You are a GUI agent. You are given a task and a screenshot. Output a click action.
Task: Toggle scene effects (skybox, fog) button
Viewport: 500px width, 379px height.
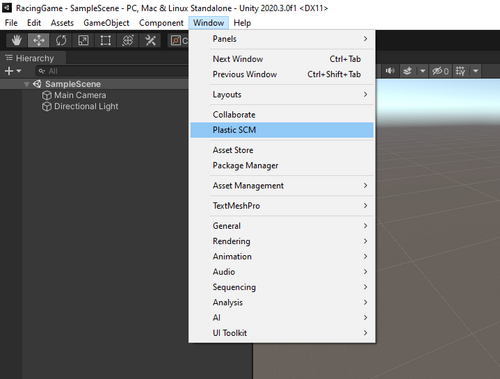pos(408,71)
